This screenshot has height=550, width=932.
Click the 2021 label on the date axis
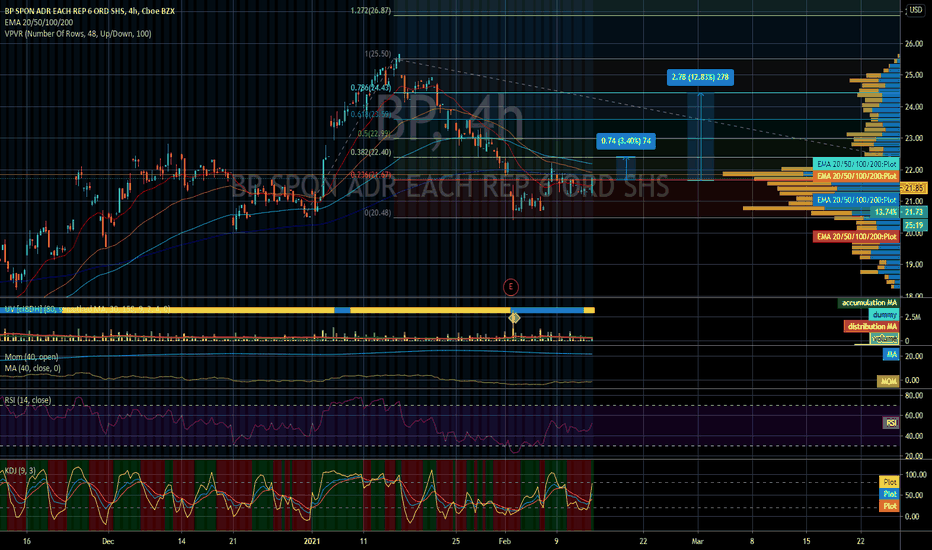click(x=312, y=541)
